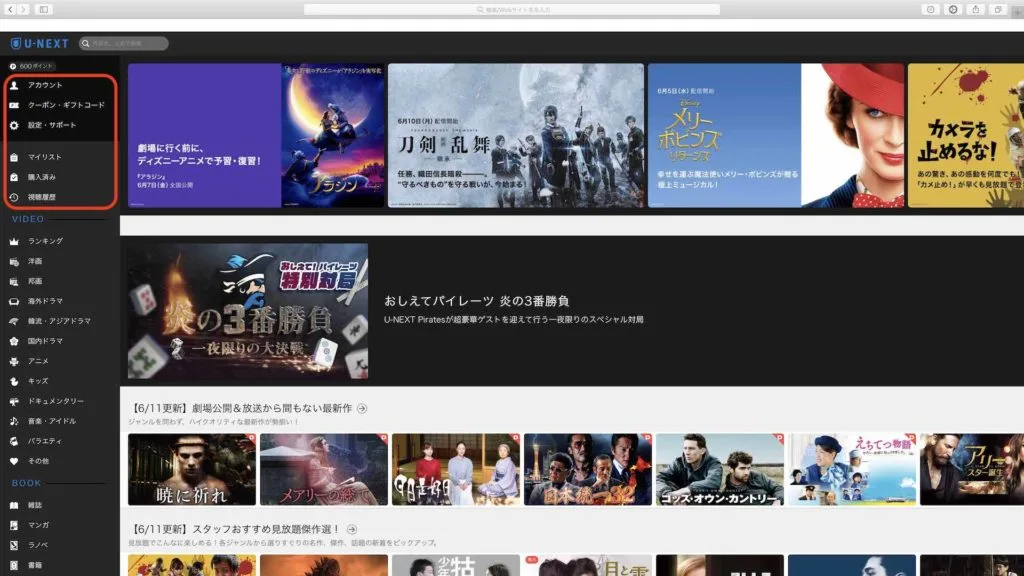
Task: Click the music note icon beside 音楽・アイドル
Action: [x=14, y=421]
